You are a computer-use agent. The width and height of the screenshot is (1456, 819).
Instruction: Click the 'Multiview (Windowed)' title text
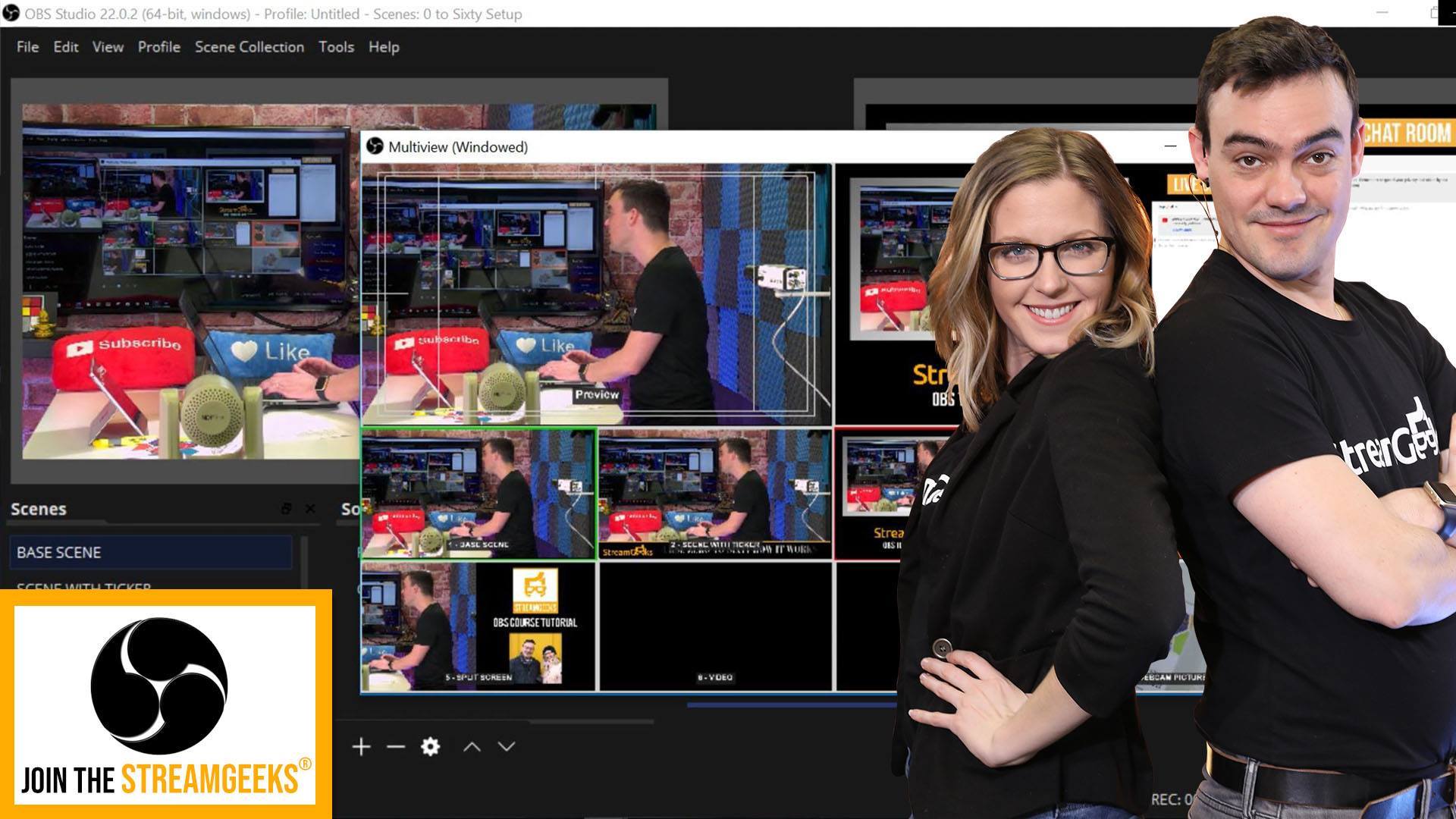(x=458, y=147)
